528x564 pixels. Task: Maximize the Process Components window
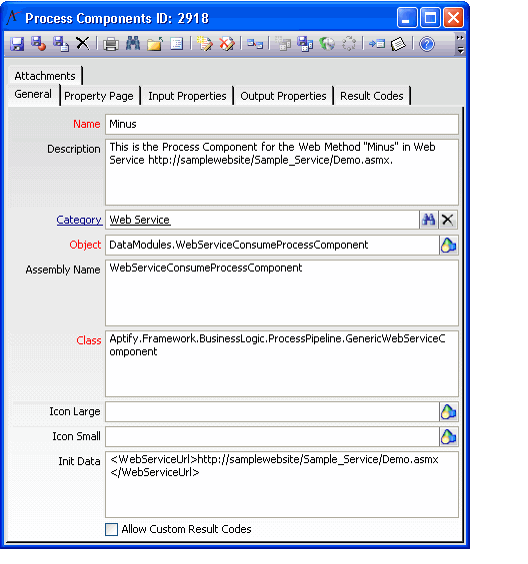pos(430,17)
